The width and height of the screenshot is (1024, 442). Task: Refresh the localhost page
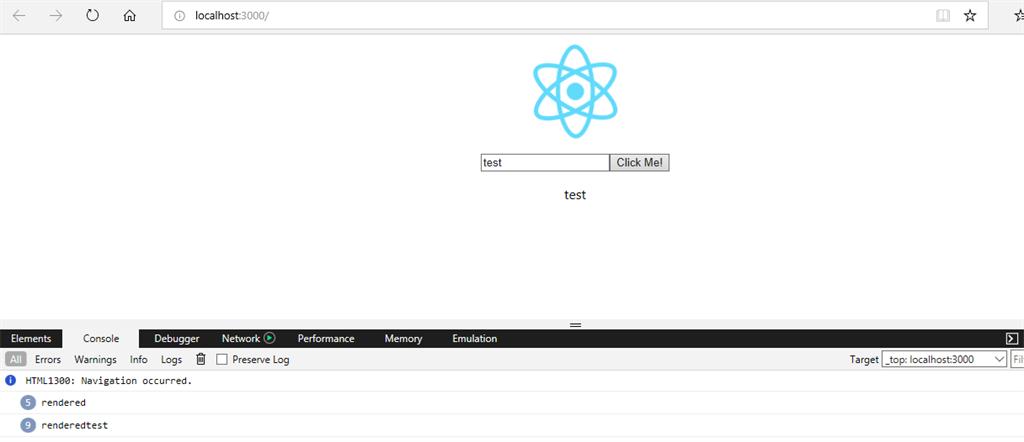pyautogui.click(x=93, y=16)
